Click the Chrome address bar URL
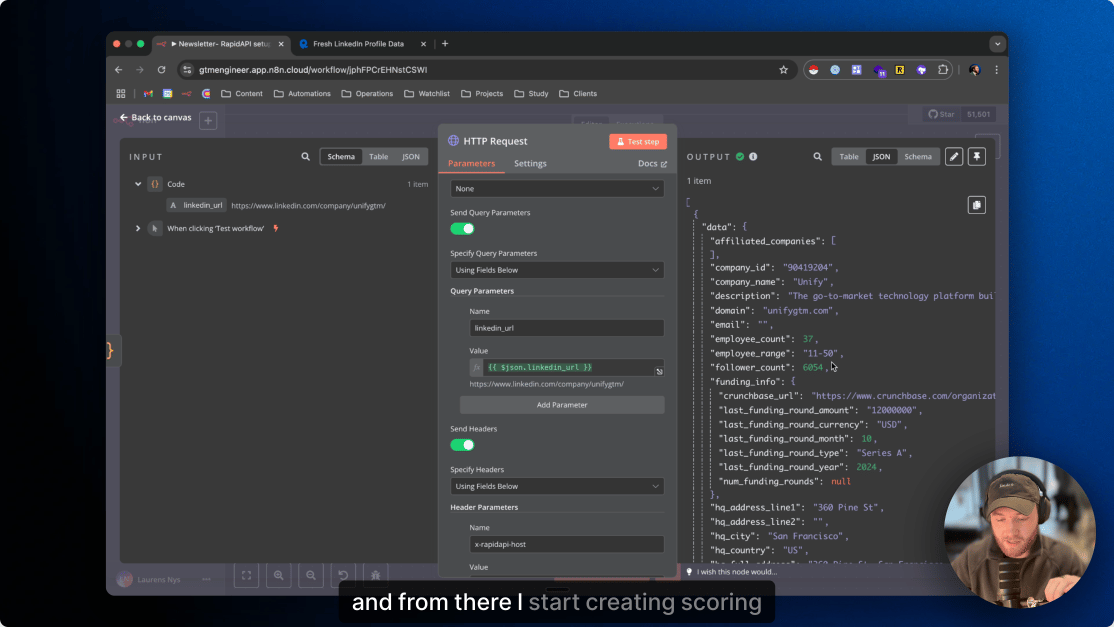This screenshot has height=627, width=1114. 313,70
